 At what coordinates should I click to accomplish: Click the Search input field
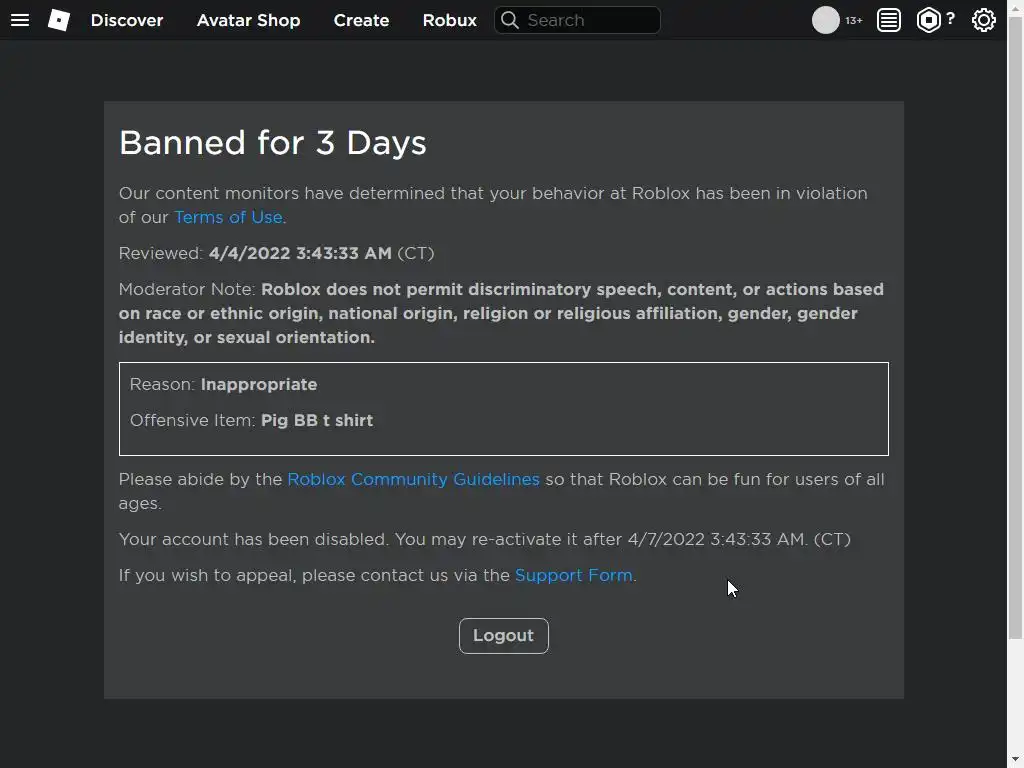pos(577,20)
